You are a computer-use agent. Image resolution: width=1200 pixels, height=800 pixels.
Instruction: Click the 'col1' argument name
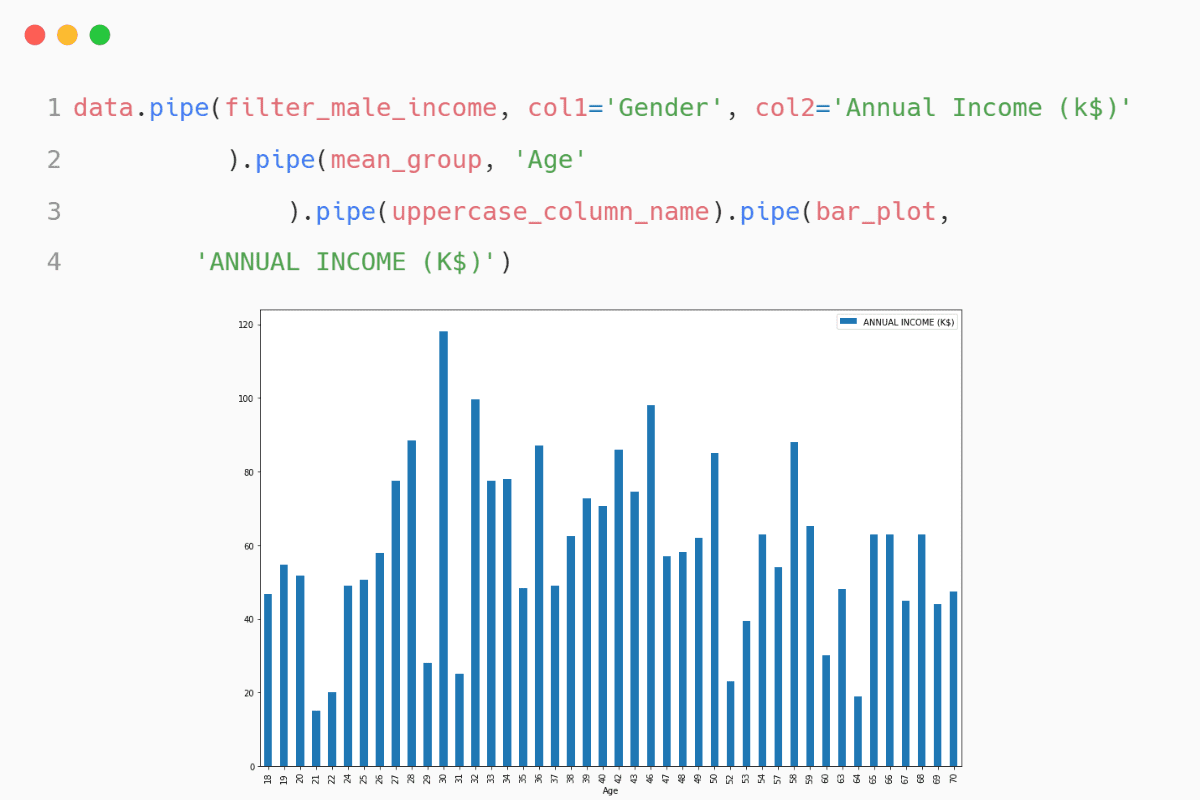pos(558,108)
